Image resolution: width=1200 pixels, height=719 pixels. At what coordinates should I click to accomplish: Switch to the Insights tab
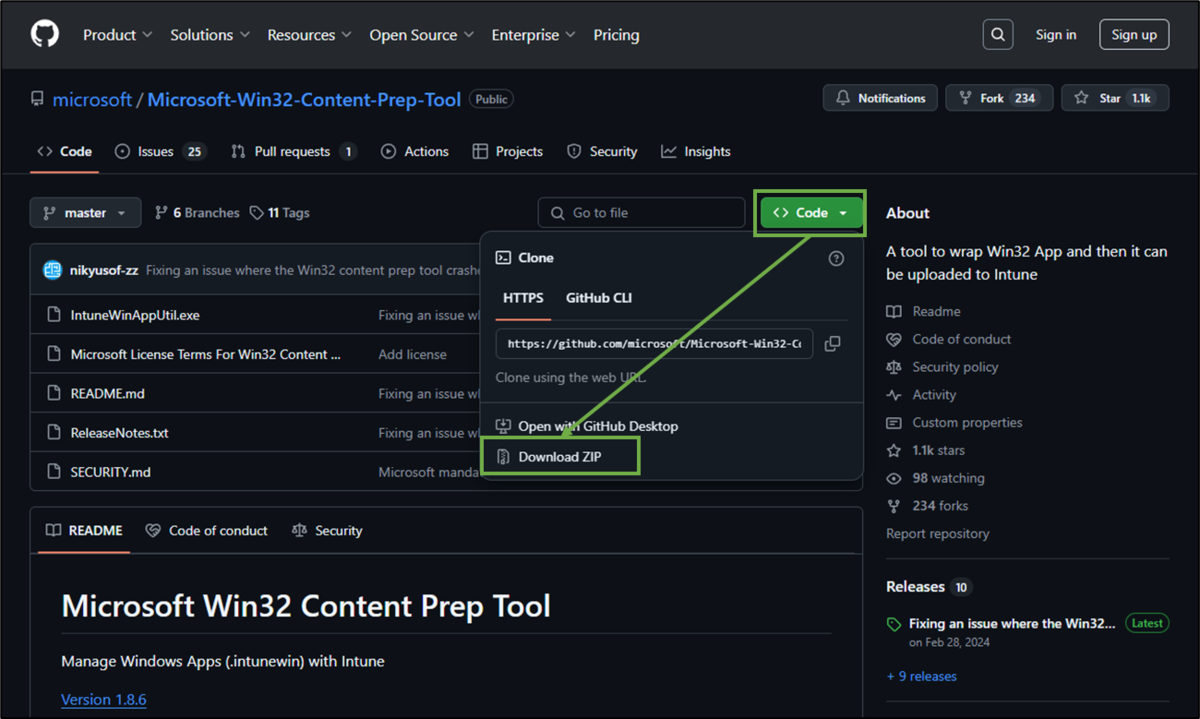[x=696, y=152]
